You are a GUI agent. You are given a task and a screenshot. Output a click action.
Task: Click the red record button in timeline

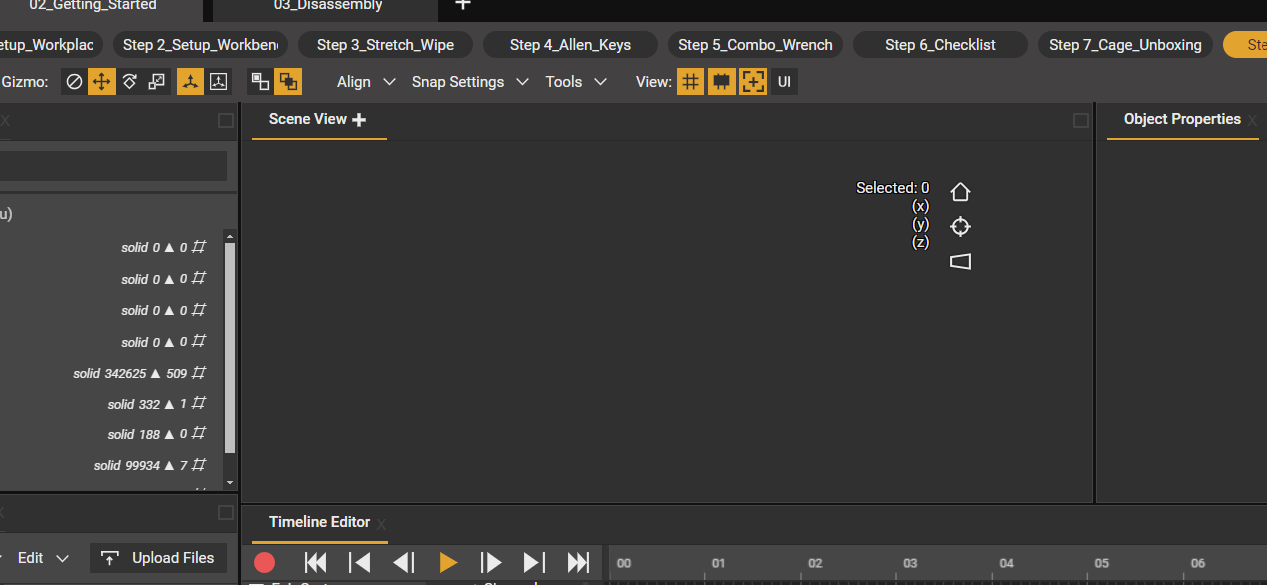point(265,563)
